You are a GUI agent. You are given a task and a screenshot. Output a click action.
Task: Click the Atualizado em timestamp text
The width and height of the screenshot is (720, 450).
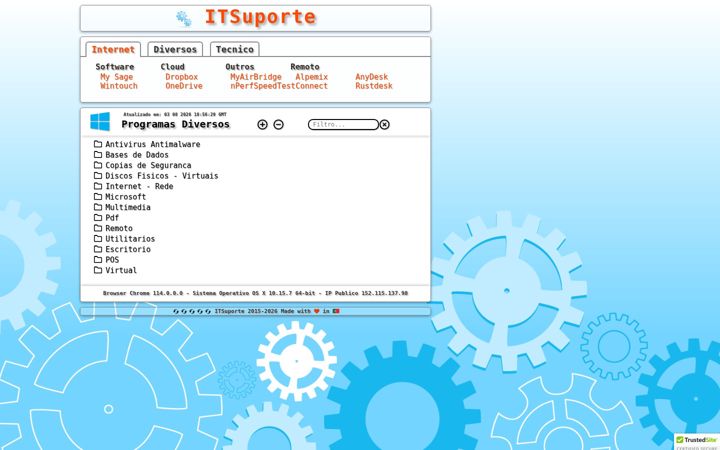pos(175,114)
